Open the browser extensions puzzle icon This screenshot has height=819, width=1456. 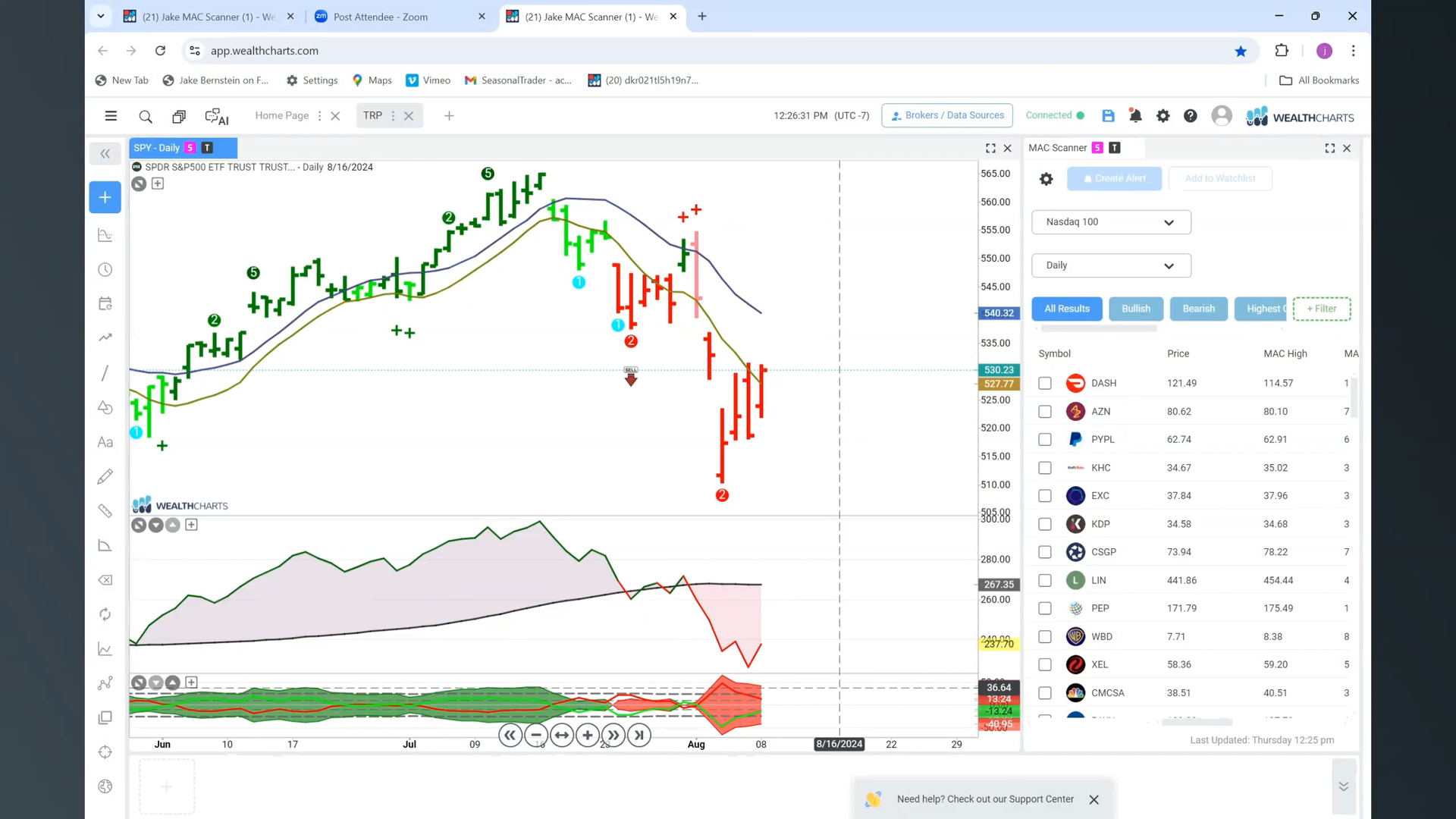pos(1282,51)
